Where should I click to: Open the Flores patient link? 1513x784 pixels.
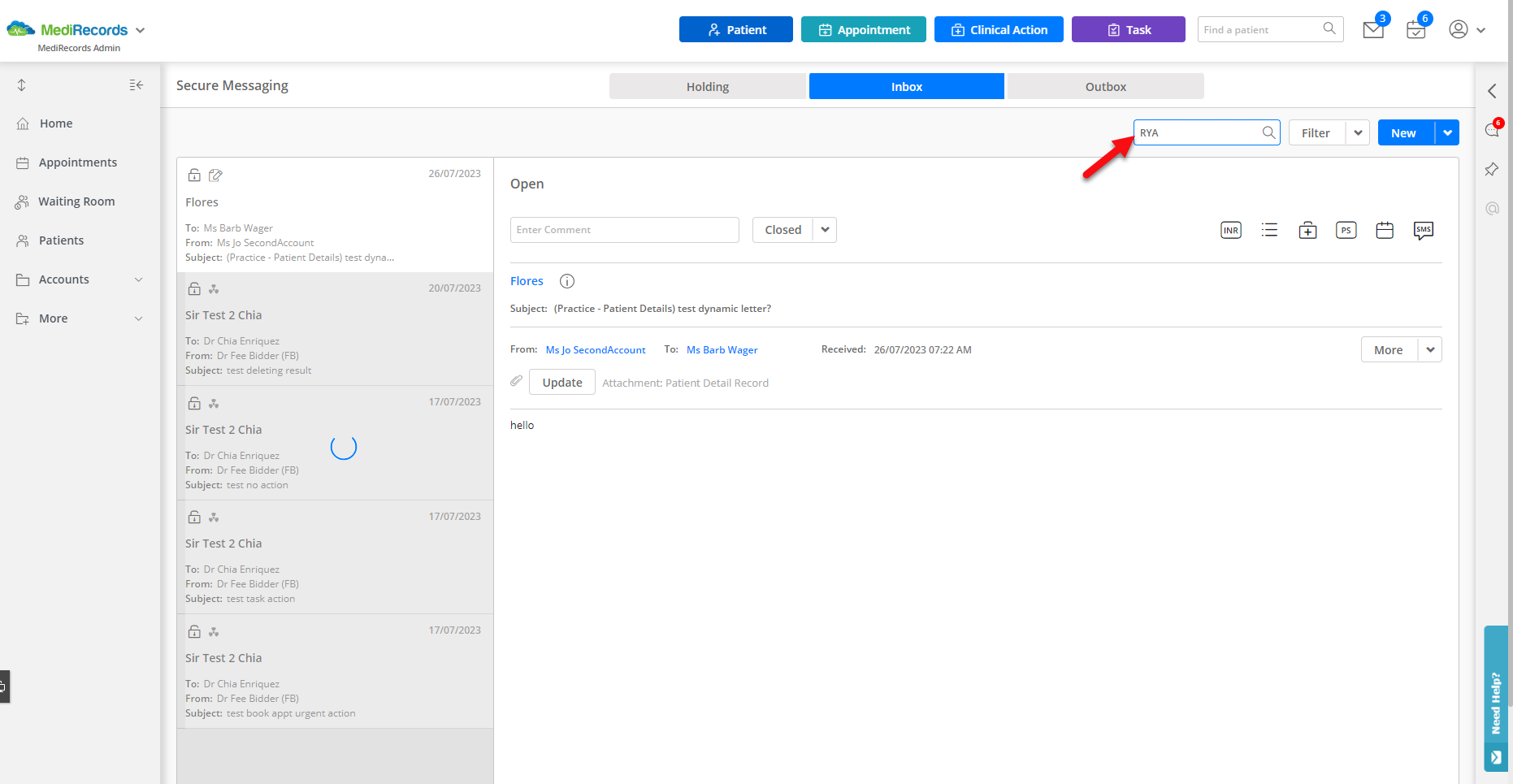click(x=527, y=281)
